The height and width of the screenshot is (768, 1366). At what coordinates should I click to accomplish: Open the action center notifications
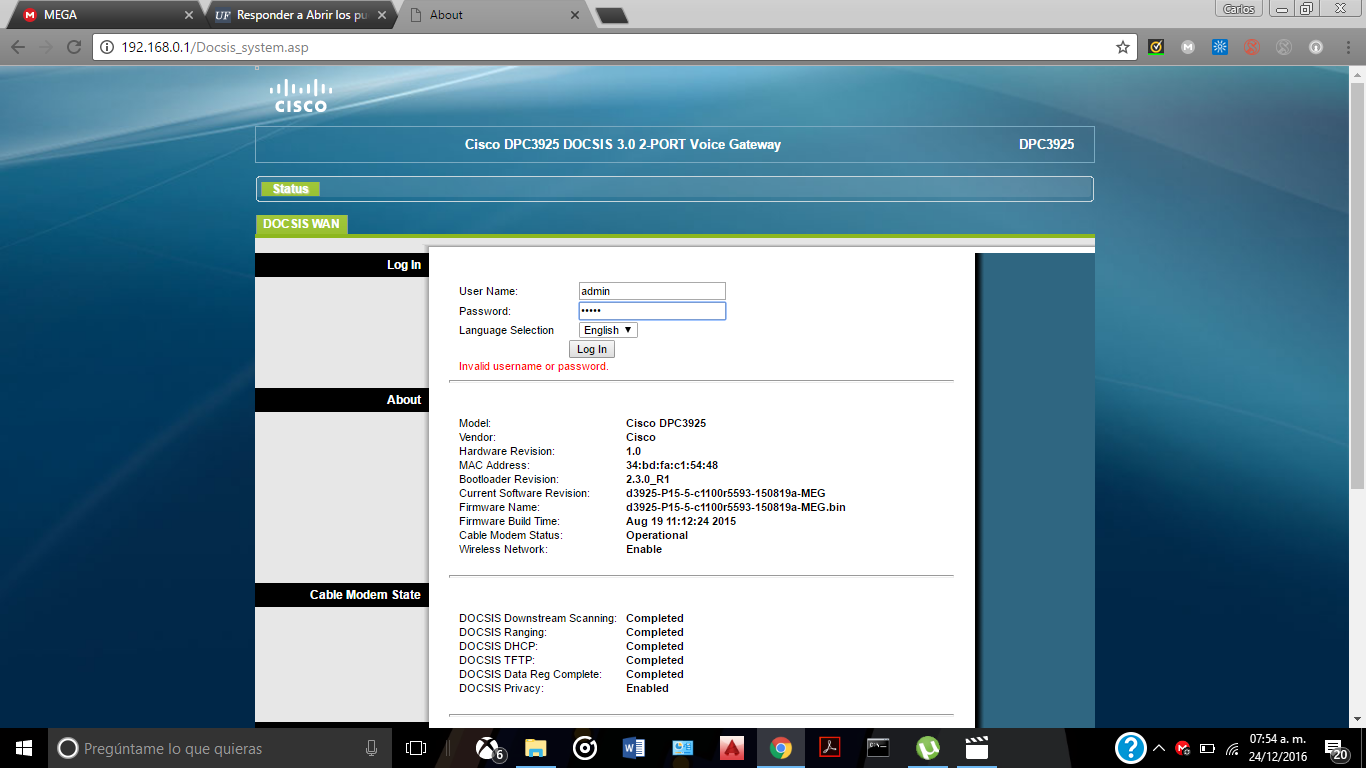tap(1335, 748)
